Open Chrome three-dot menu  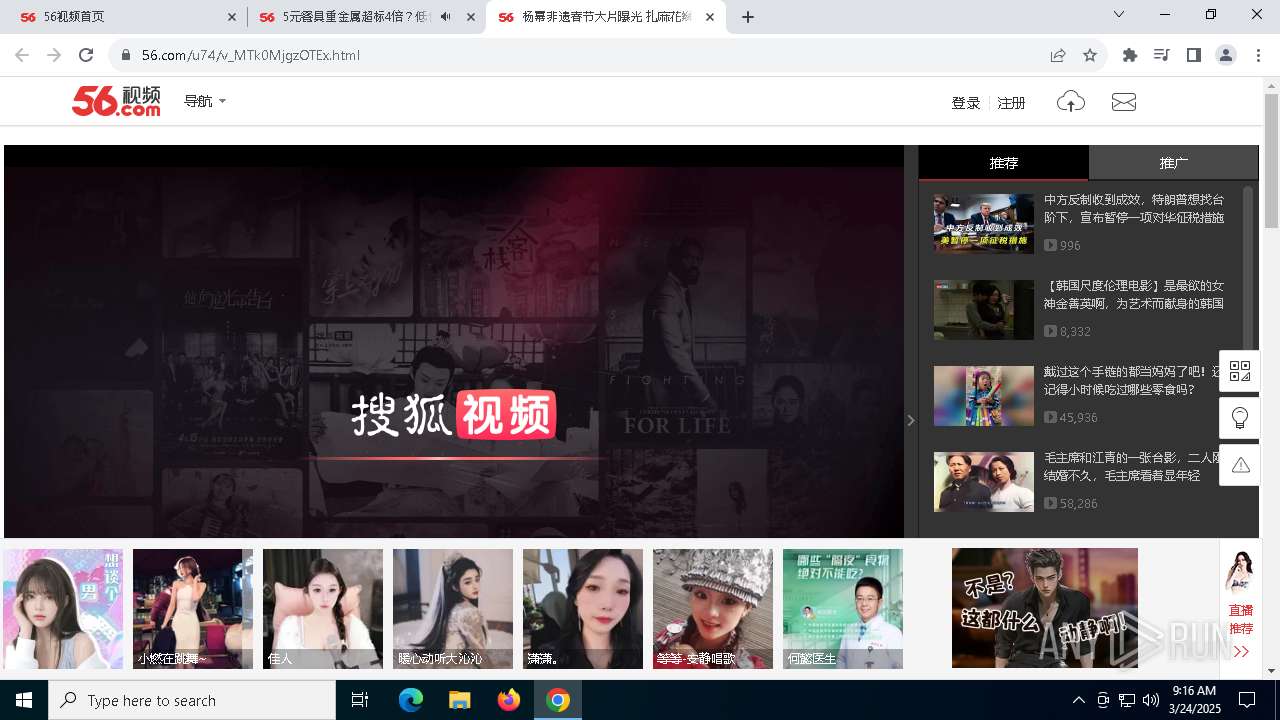pyautogui.click(x=1258, y=55)
